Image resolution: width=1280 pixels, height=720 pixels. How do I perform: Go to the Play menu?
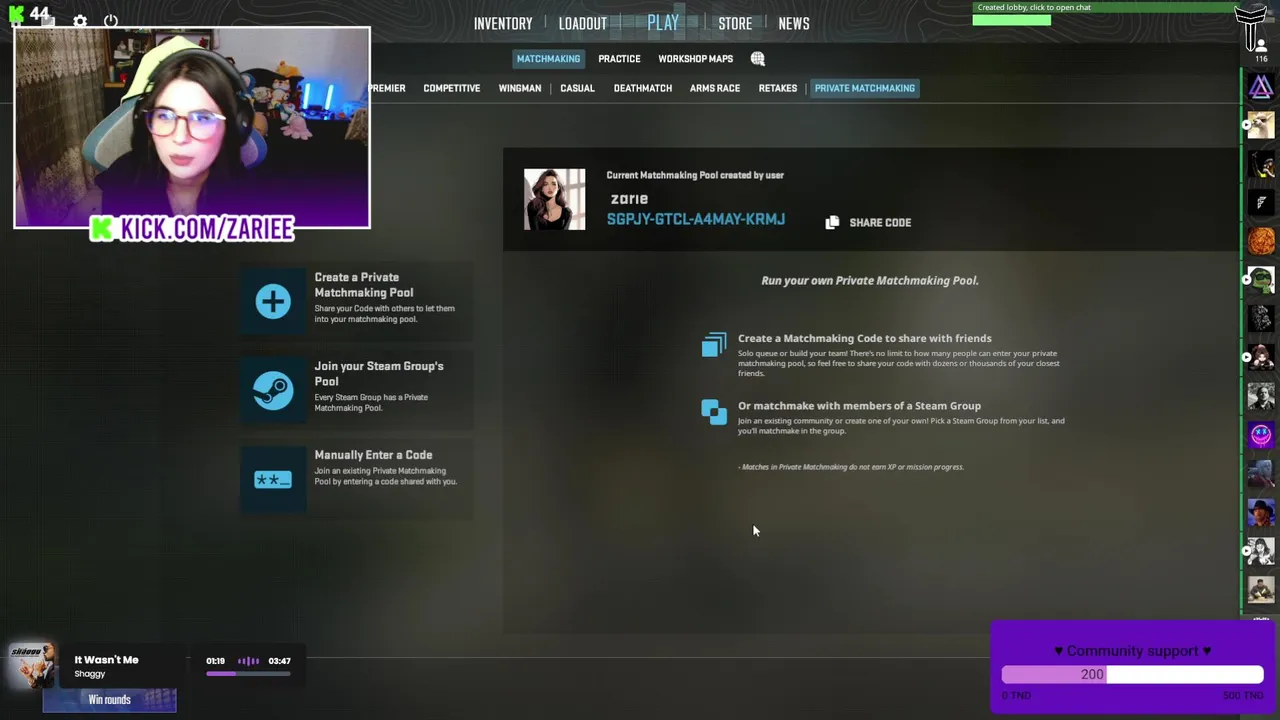click(x=663, y=22)
